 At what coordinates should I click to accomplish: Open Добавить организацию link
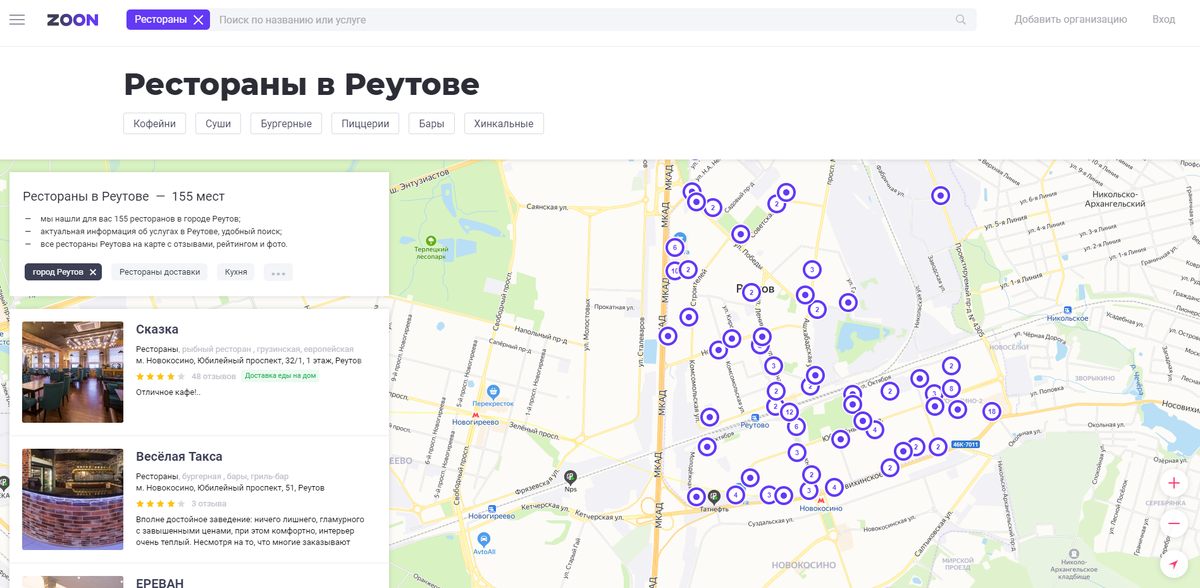1070,20
